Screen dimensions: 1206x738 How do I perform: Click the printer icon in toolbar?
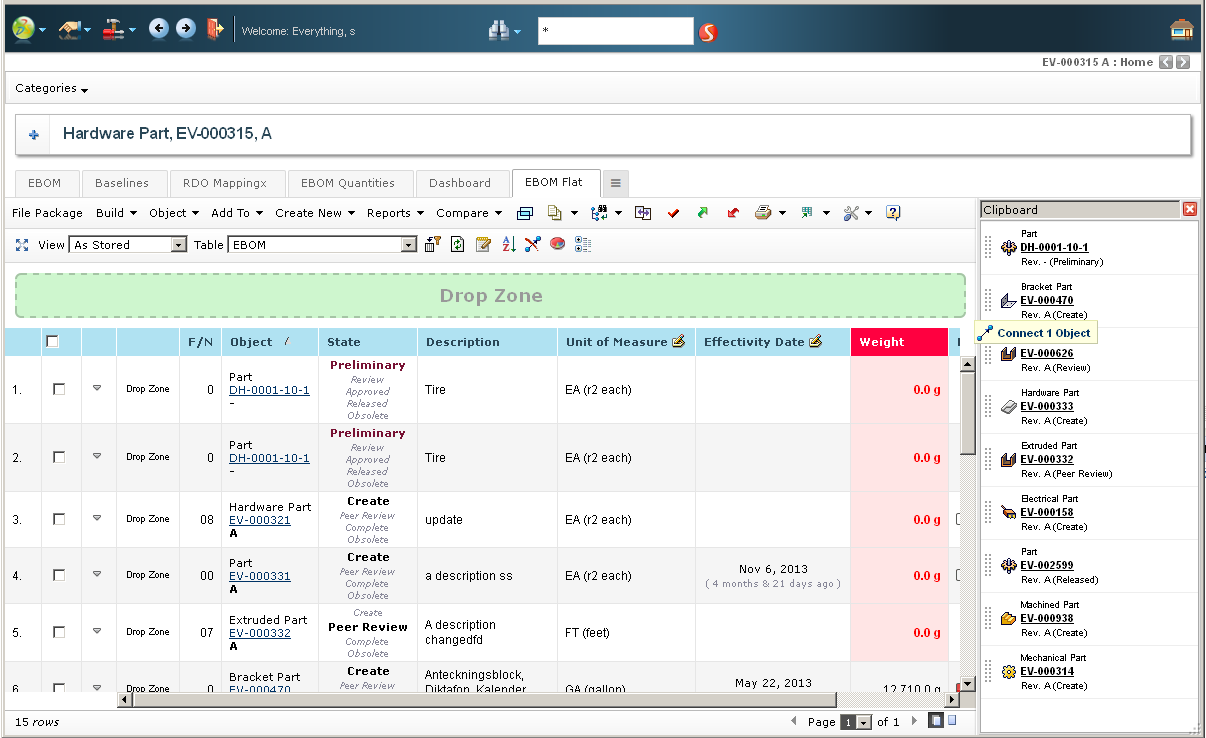(763, 213)
